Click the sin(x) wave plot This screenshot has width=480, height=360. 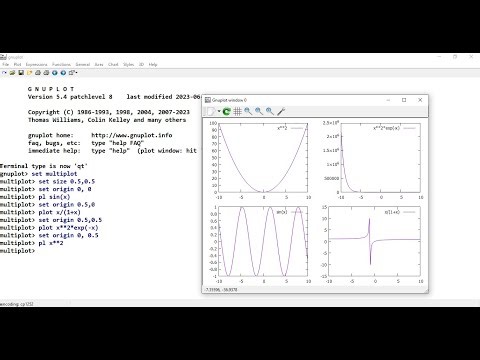coord(263,241)
